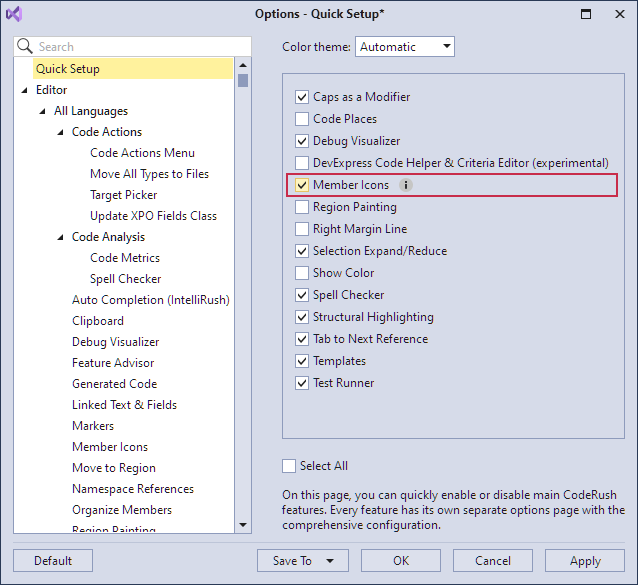Select Quick Setup in the tree

133,68
